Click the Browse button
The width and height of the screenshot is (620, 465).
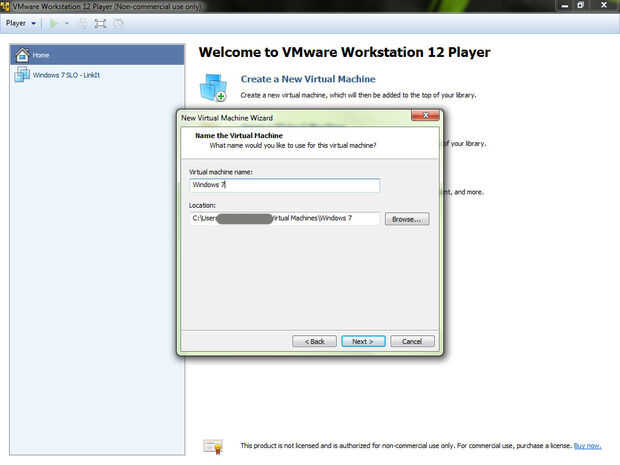click(x=407, y=219)
